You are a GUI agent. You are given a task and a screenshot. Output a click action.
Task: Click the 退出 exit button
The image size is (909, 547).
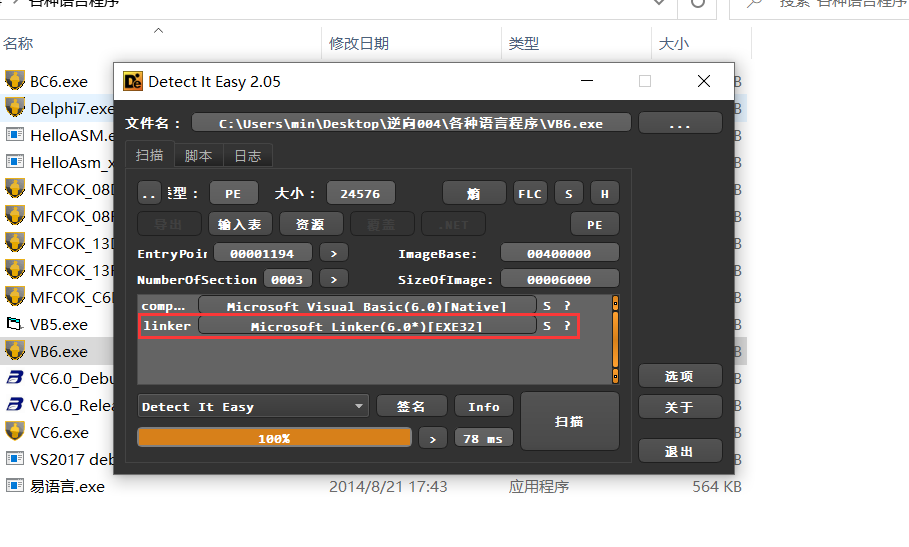point(680,451)
